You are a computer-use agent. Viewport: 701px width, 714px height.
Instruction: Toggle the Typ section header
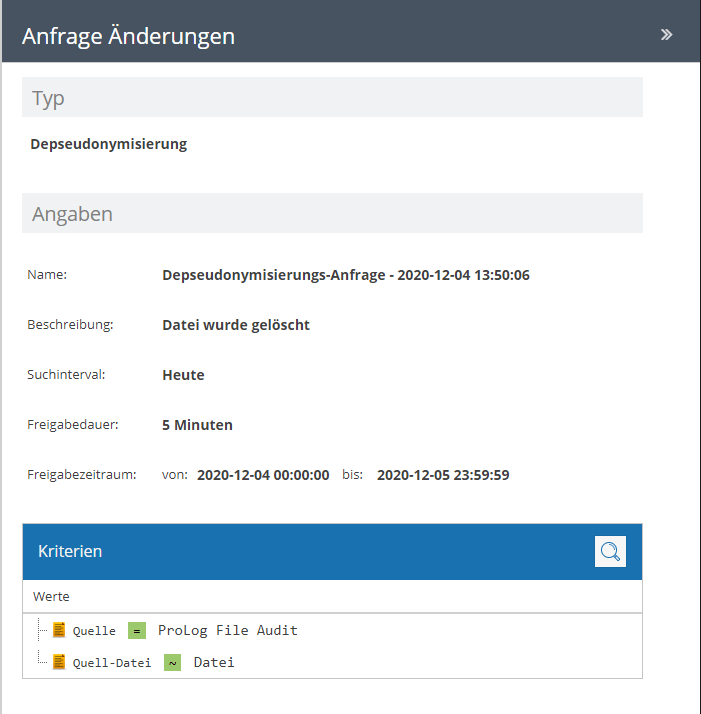pyautogui.click(x=332, y=98)
